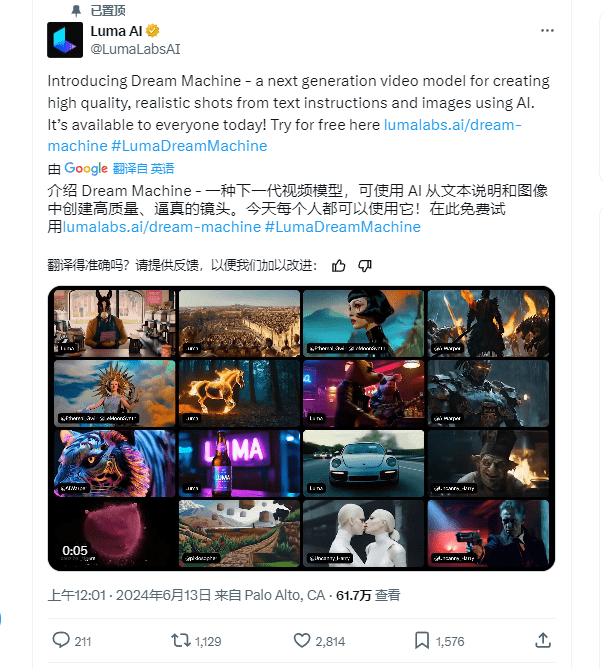Play the video collage thumbnail
603x668 pixels.
(301, 429)
